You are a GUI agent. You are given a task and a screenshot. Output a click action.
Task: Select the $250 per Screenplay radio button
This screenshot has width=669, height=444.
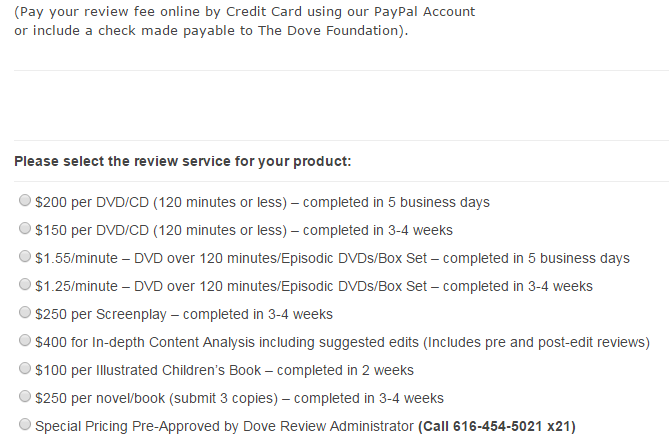[x=25, y=312]
